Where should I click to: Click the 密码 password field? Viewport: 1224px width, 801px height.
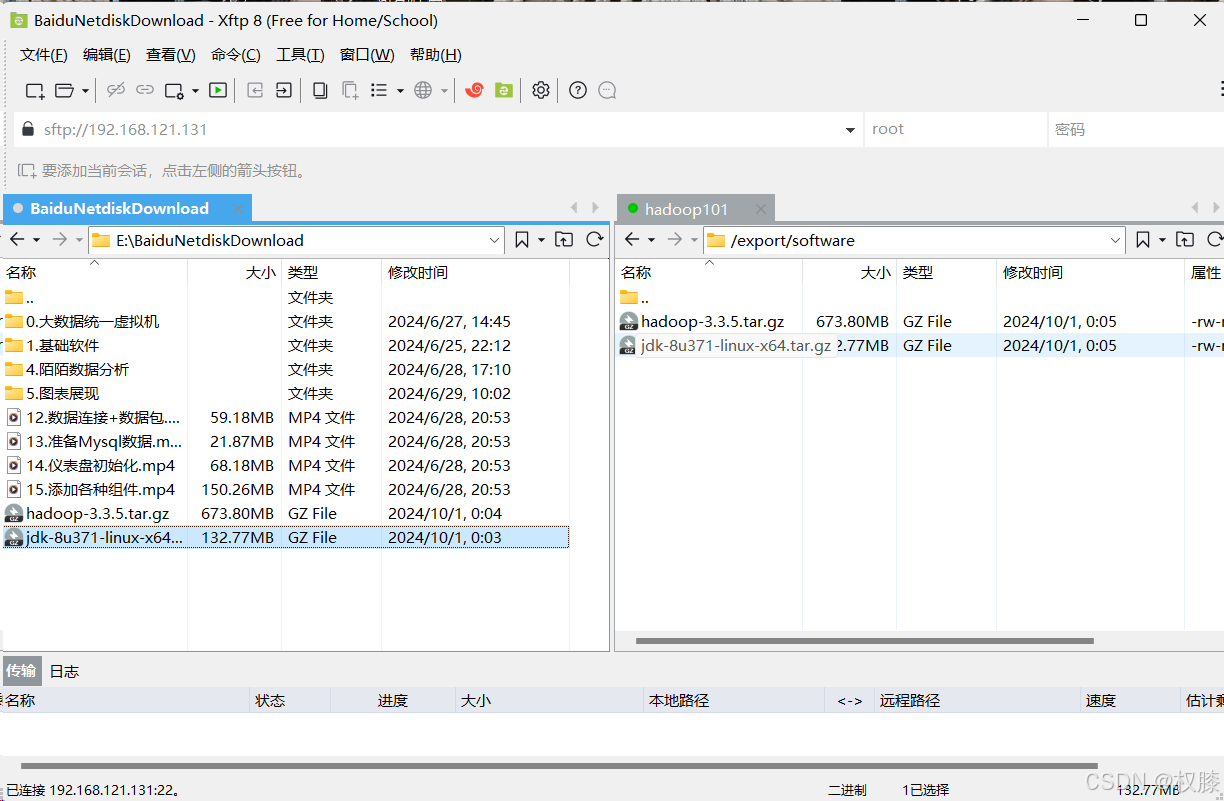[1137, 129]
